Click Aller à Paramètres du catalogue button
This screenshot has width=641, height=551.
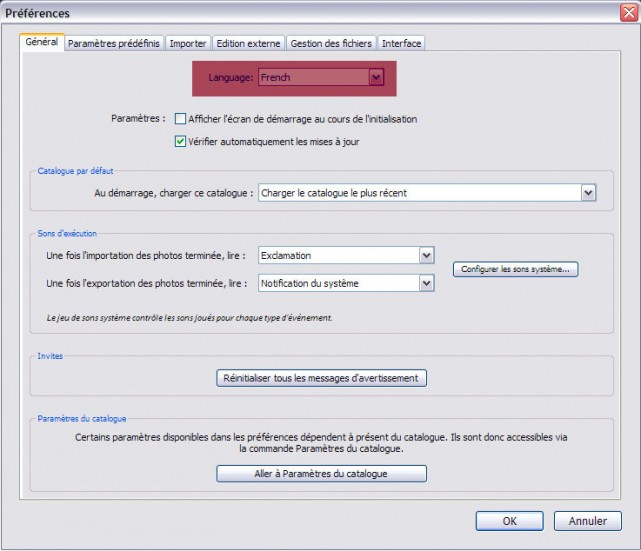click(x=321, y=474)
